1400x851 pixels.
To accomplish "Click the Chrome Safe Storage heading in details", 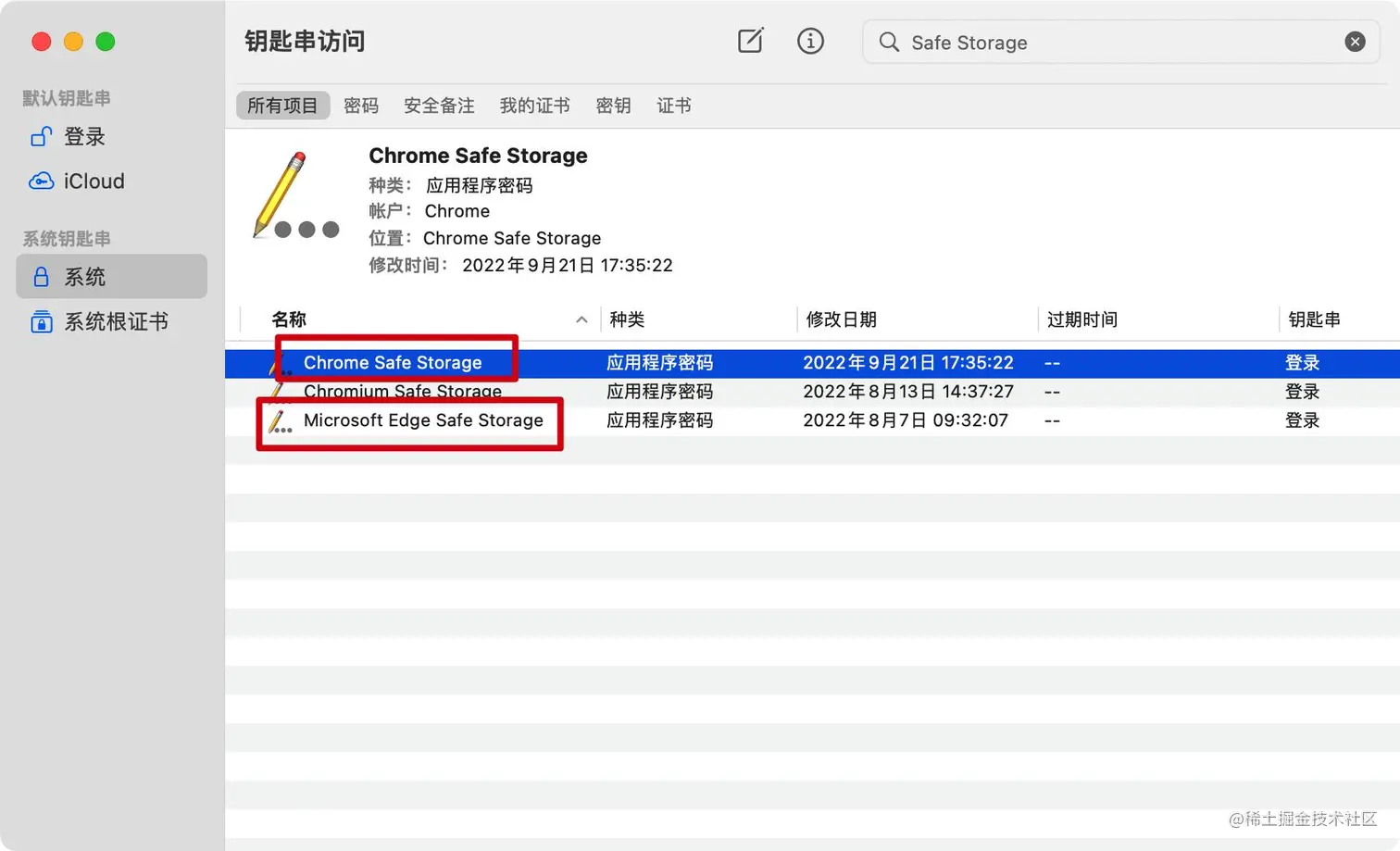I will (478, 156).
